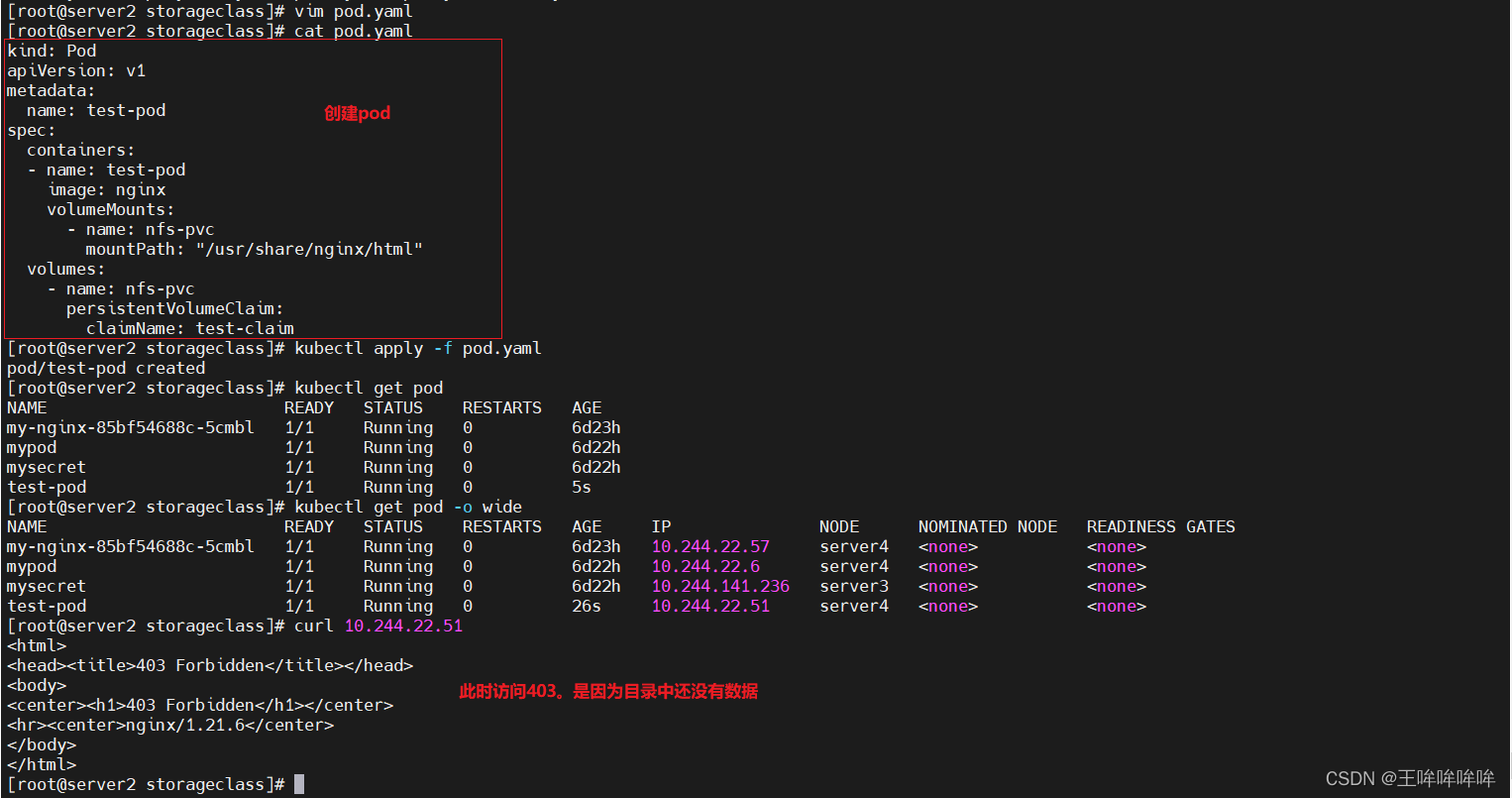The image size is (1512, 798).
Task: Click "mountPath" key in the volumeMounts section
Action: tap(131, 249)
